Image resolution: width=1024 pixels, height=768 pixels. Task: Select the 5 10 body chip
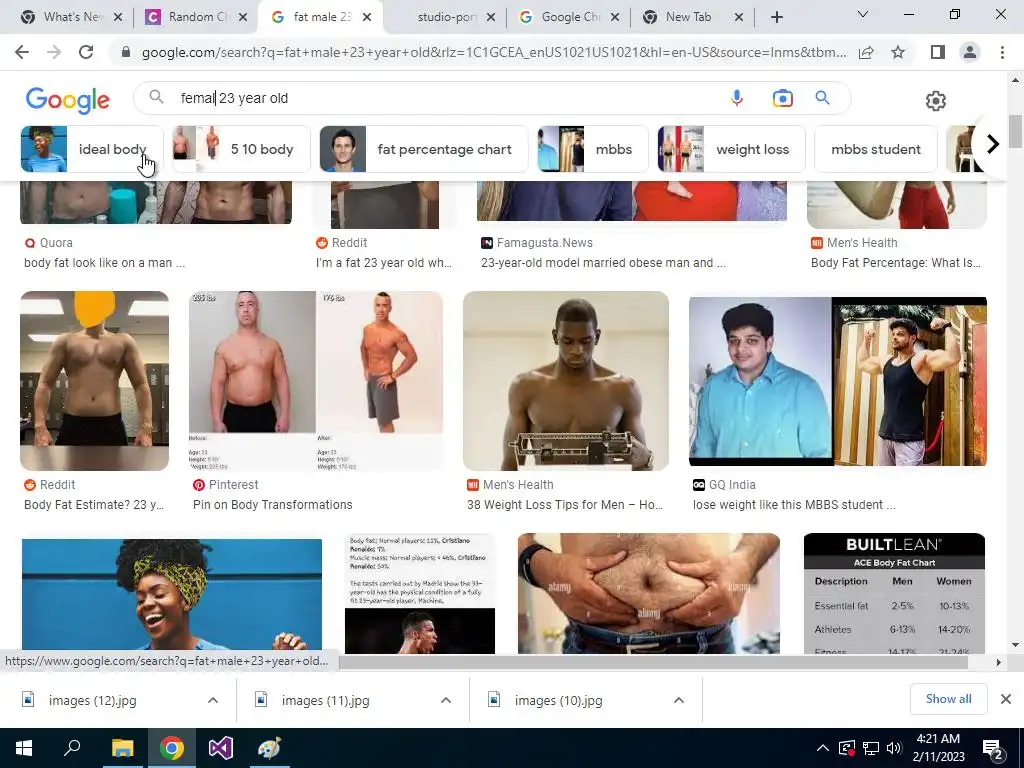(241, 149)
